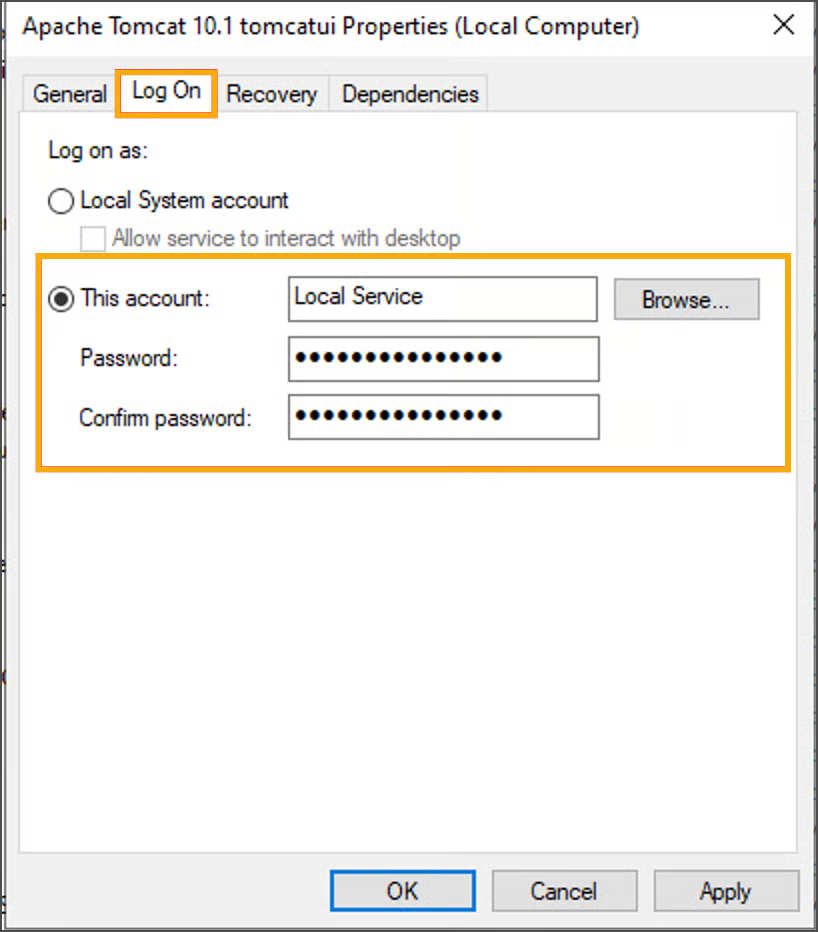Focus the Password input field
The width and height of the screenshot is (818, 932).
(443, 359)
